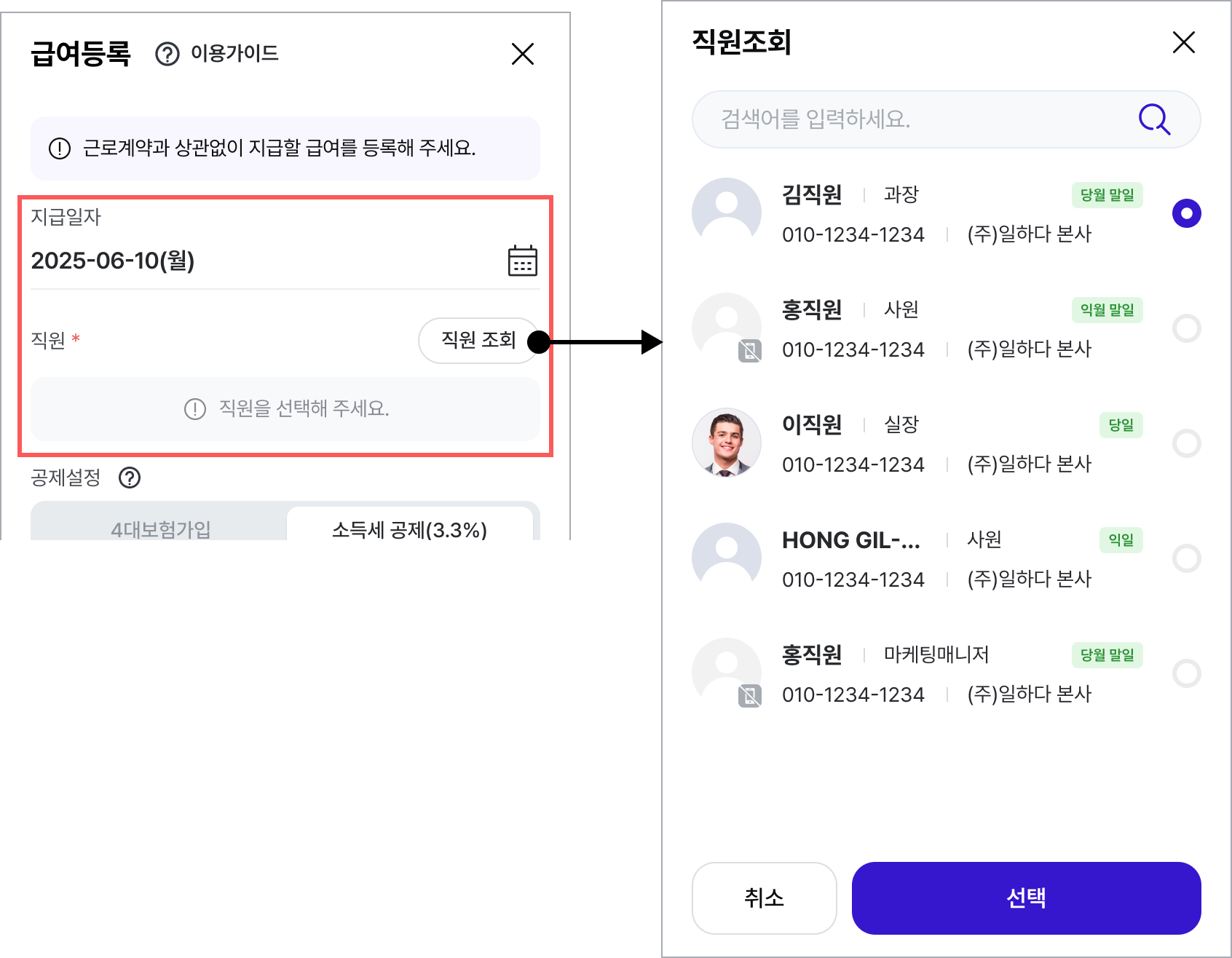Click the 당월 말일 badge of 김직원
This screenshot has height=958, width=1232.
coord(1107,195)
